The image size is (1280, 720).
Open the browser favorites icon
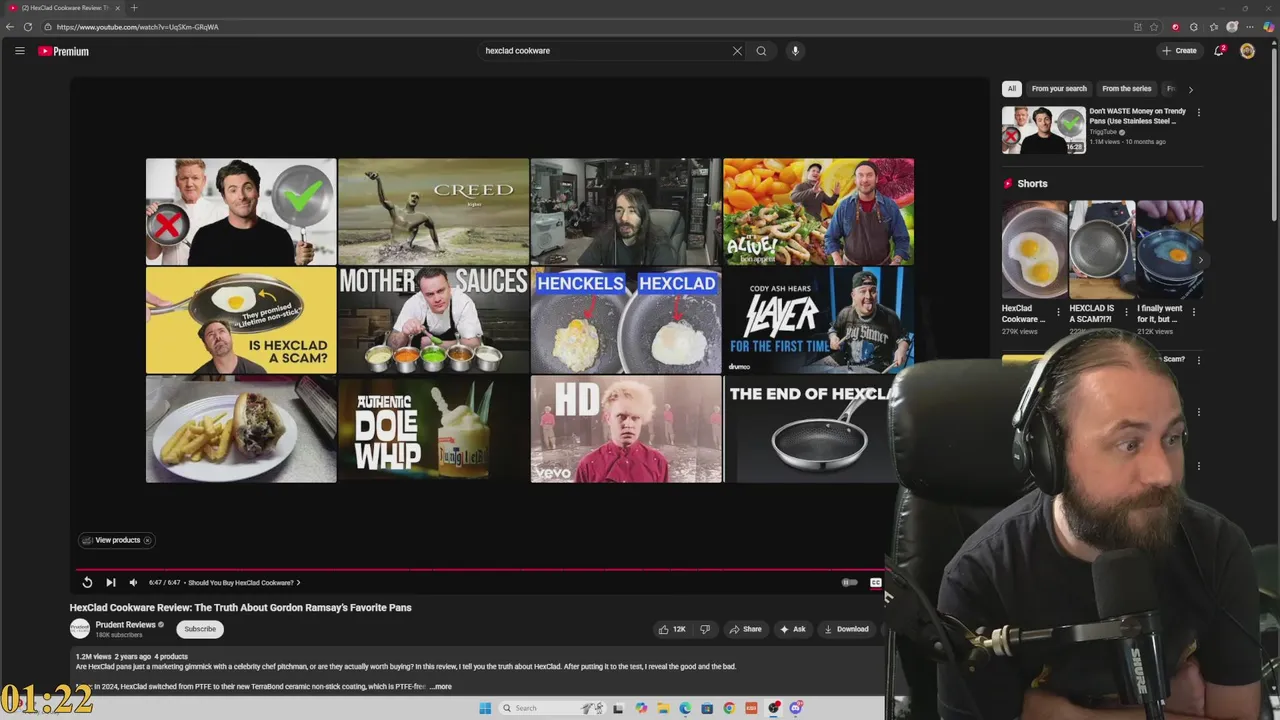click(x=1214, y=27)
